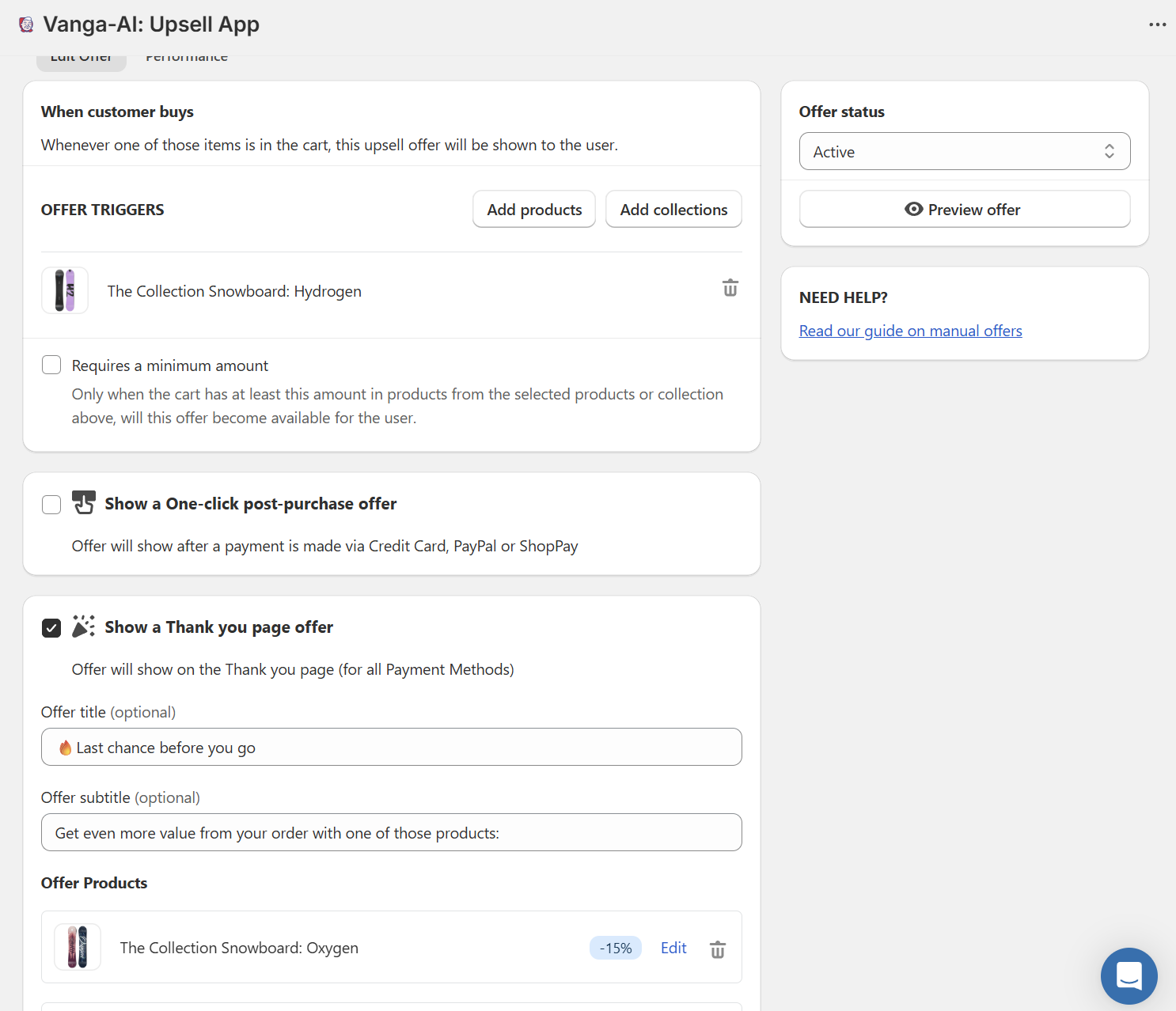Click the Hydrogen snowboard thumbnail
1176x1011 pixels.
click(65, 290)
